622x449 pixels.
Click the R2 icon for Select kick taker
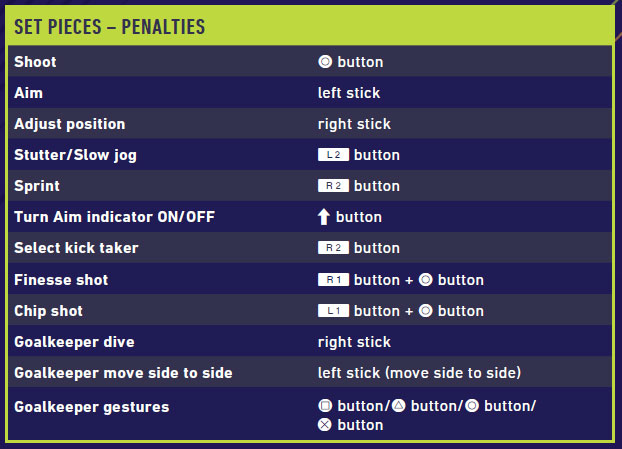(333, 248)
